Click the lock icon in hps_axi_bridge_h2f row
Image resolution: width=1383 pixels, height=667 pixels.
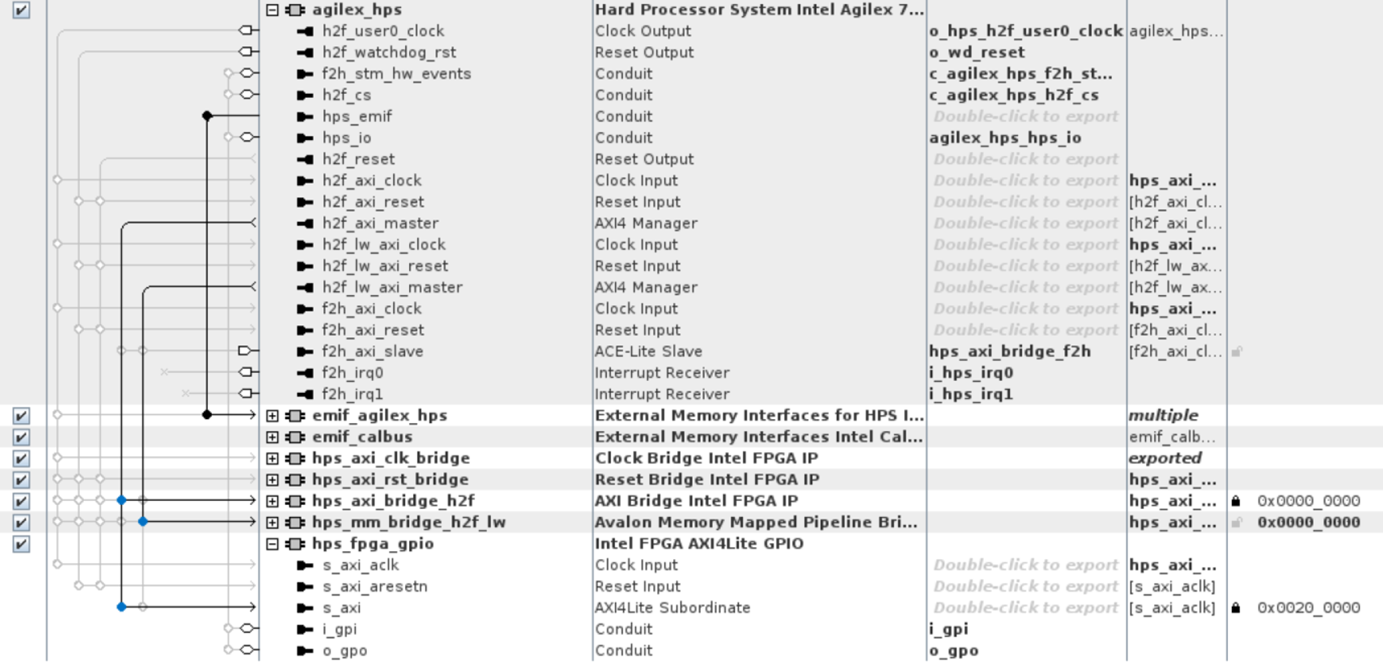(x=1236, y=501)
